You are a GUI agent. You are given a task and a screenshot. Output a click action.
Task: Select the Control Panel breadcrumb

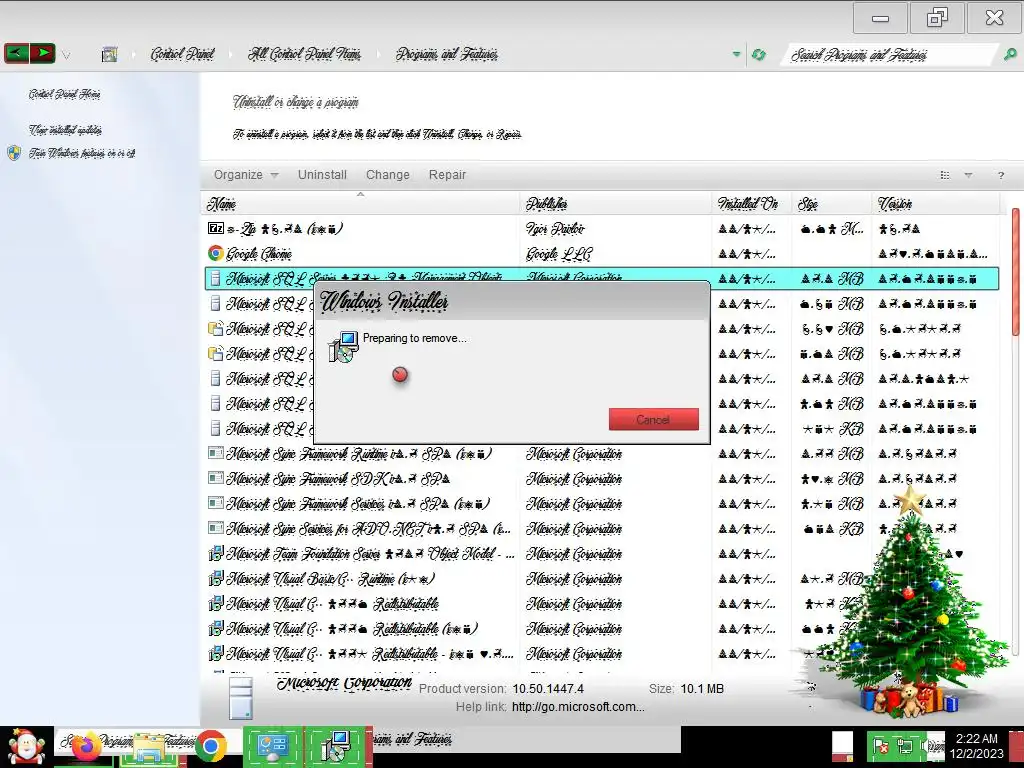point(182,54)
